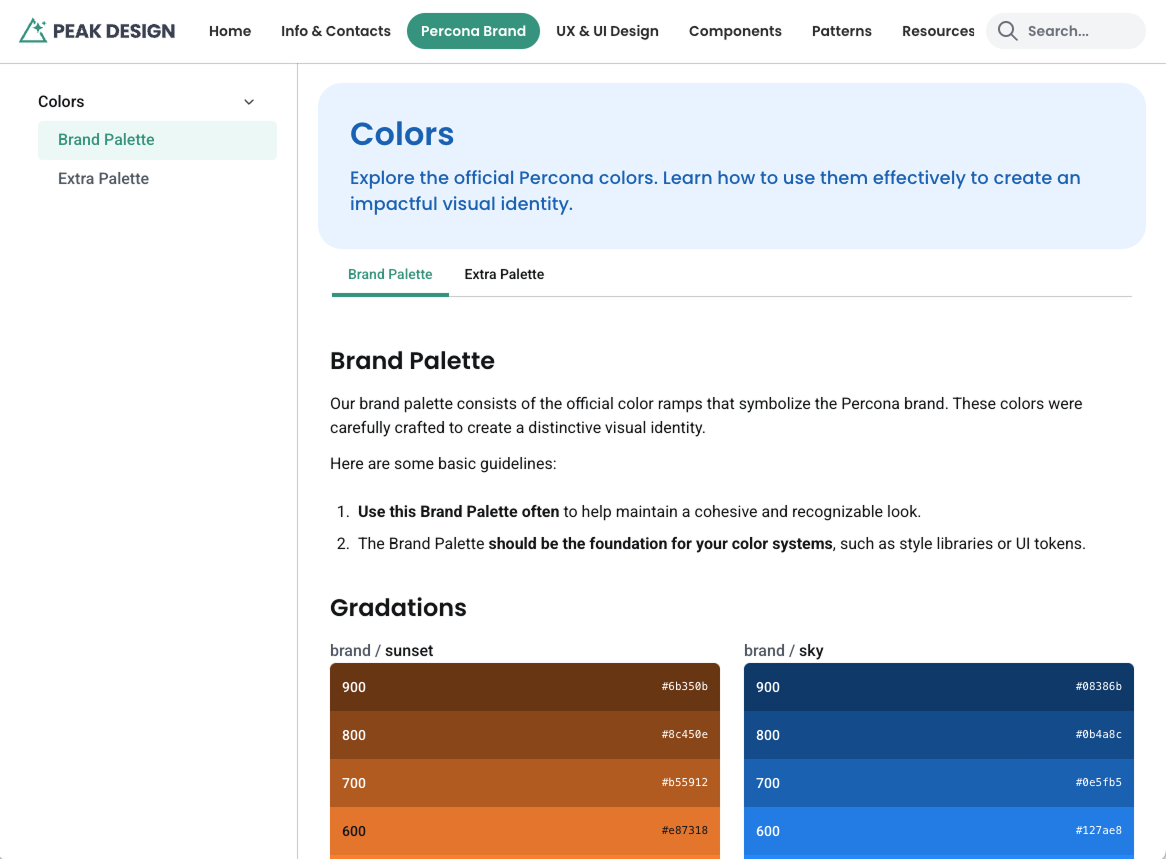This screenshot has width=1166, height=859.
Task: Open the Components navigation item
Action: [x=735, y=31]
